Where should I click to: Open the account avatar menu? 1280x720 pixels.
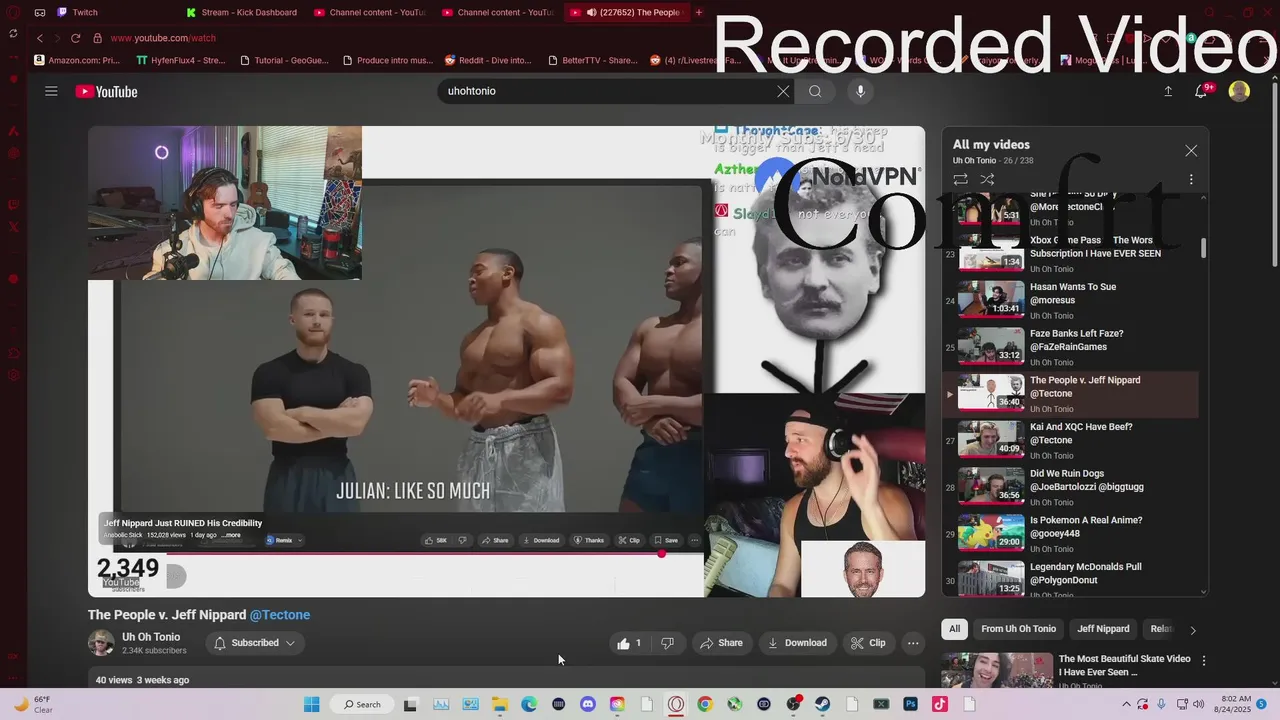coord(1239,91)
